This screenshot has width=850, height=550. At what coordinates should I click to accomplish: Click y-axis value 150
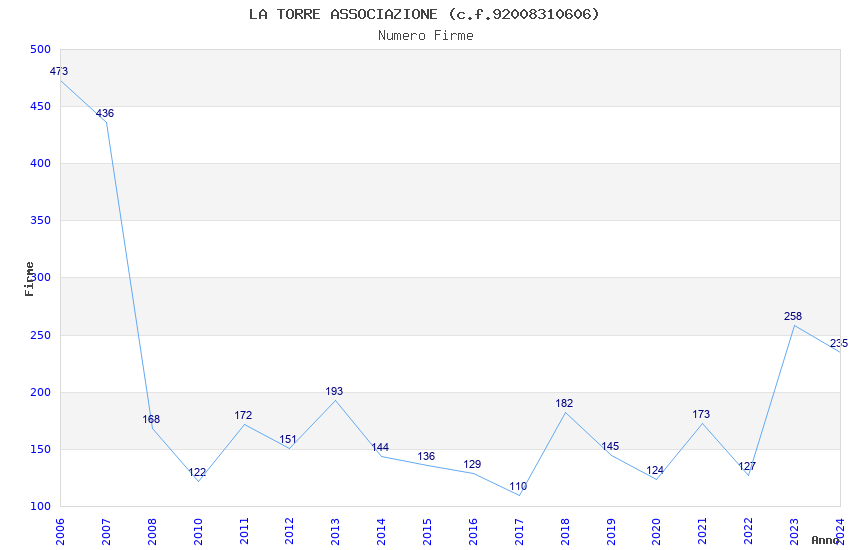41,449
